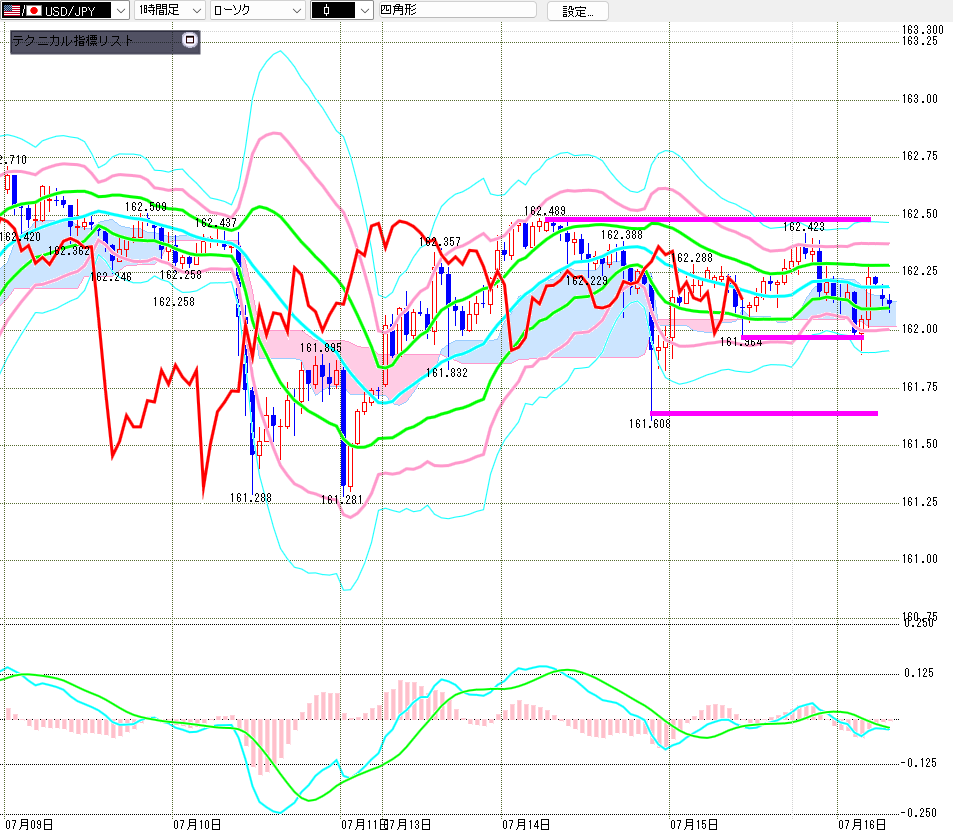Click the 07月14日 date marker on time axis
The width and height of the screenshot is (953, 836).
[526, 825]
